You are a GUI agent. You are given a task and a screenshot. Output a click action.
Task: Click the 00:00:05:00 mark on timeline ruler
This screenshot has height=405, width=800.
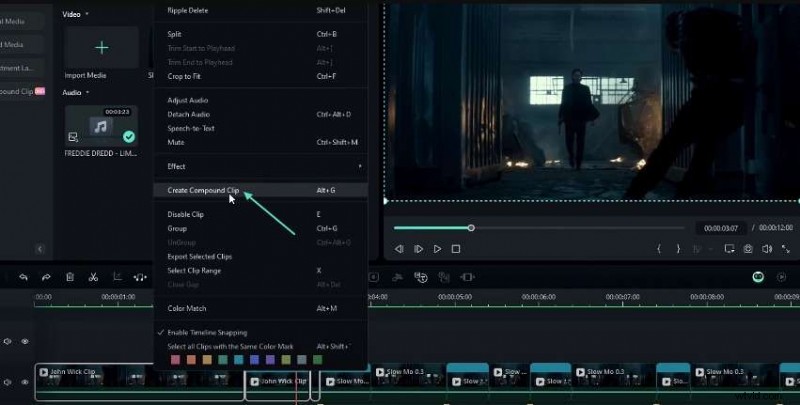455,297
